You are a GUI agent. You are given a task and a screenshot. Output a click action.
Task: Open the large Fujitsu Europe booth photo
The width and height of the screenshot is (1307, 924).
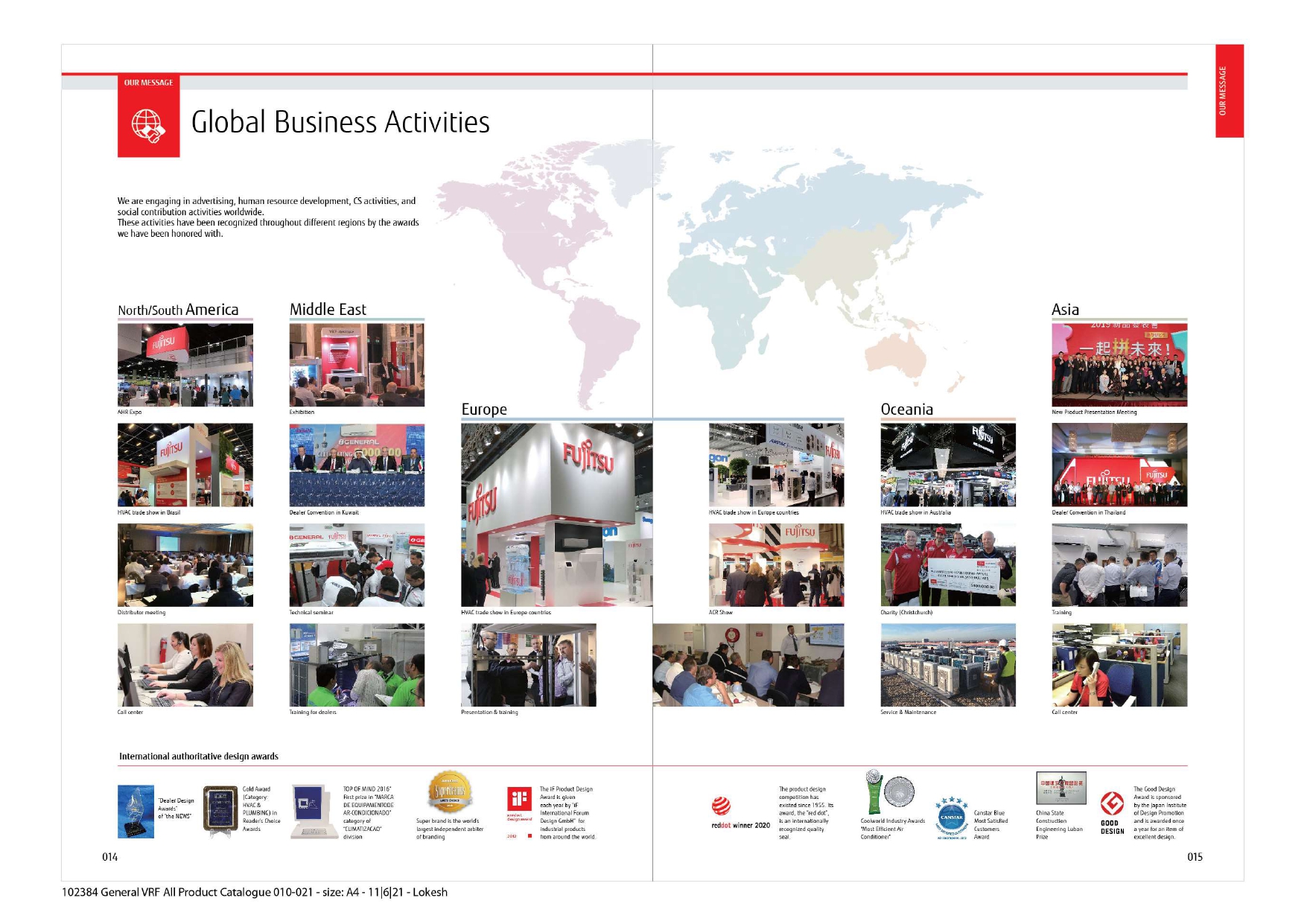click(557, 514)
